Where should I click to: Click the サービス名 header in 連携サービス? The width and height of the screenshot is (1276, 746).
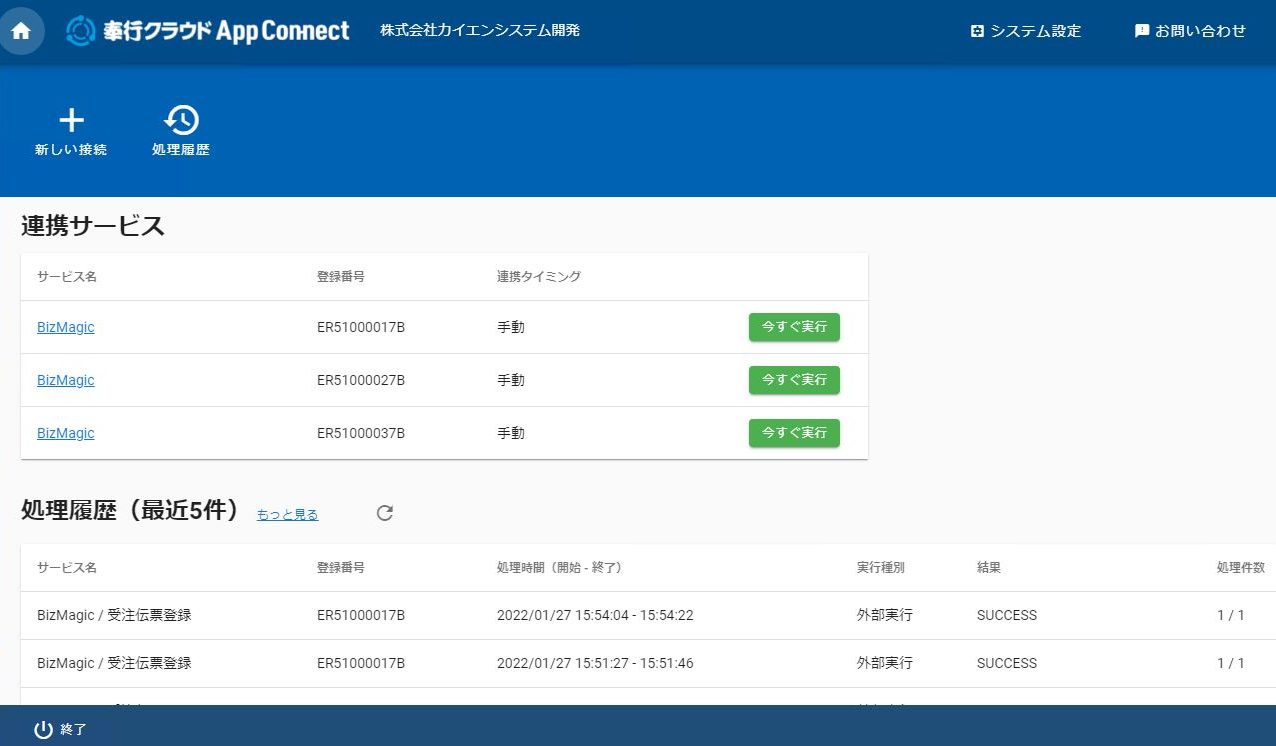click(67, 276)
